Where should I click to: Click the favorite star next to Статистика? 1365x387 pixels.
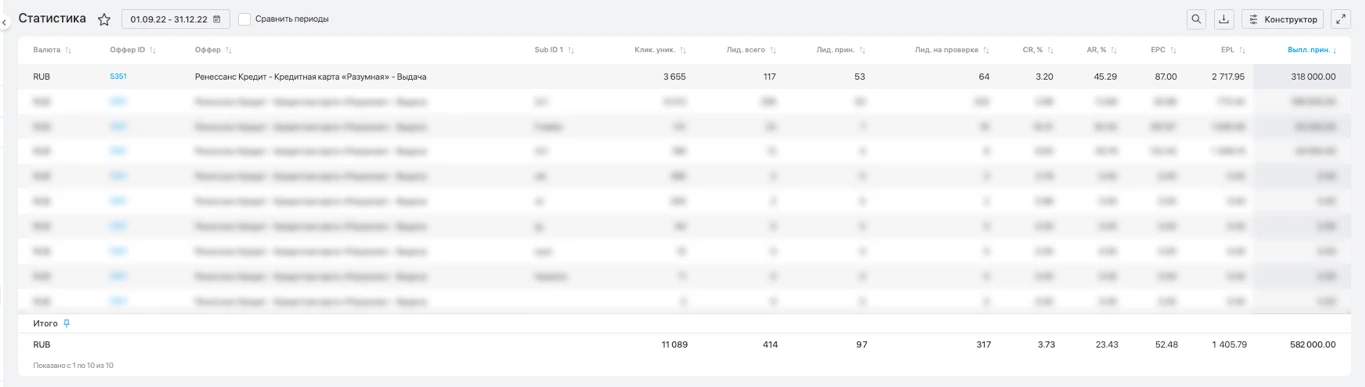pos(104,19)
